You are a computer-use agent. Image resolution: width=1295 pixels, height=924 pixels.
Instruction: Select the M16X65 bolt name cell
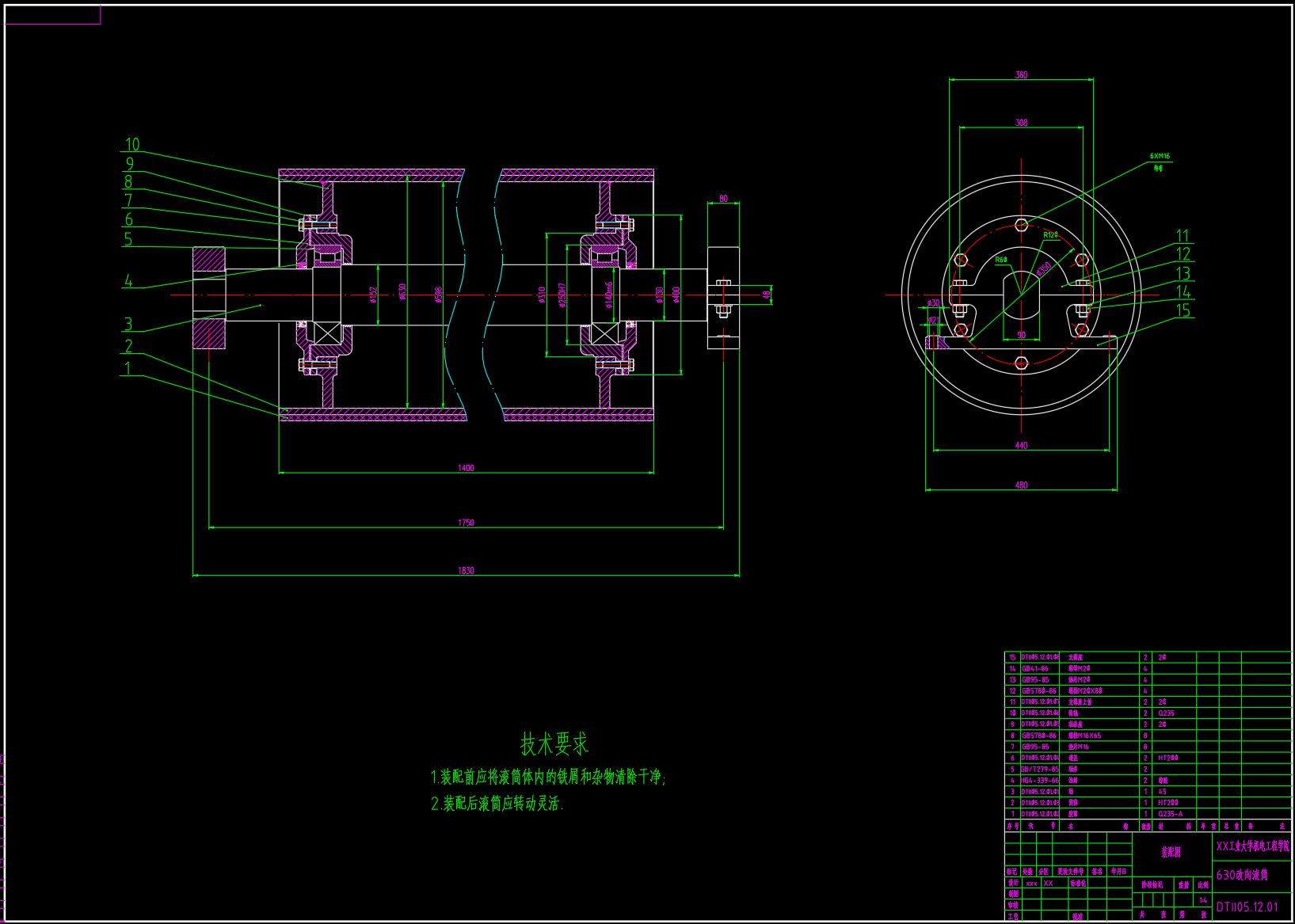(x=1084, y=736)
